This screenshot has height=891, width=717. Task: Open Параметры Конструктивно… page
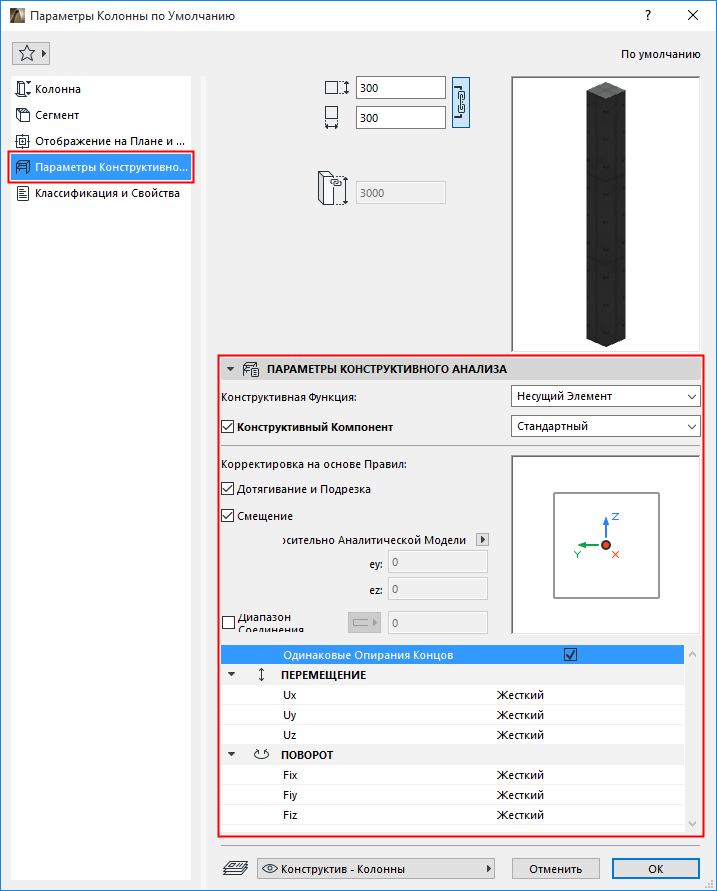(101, 167)
